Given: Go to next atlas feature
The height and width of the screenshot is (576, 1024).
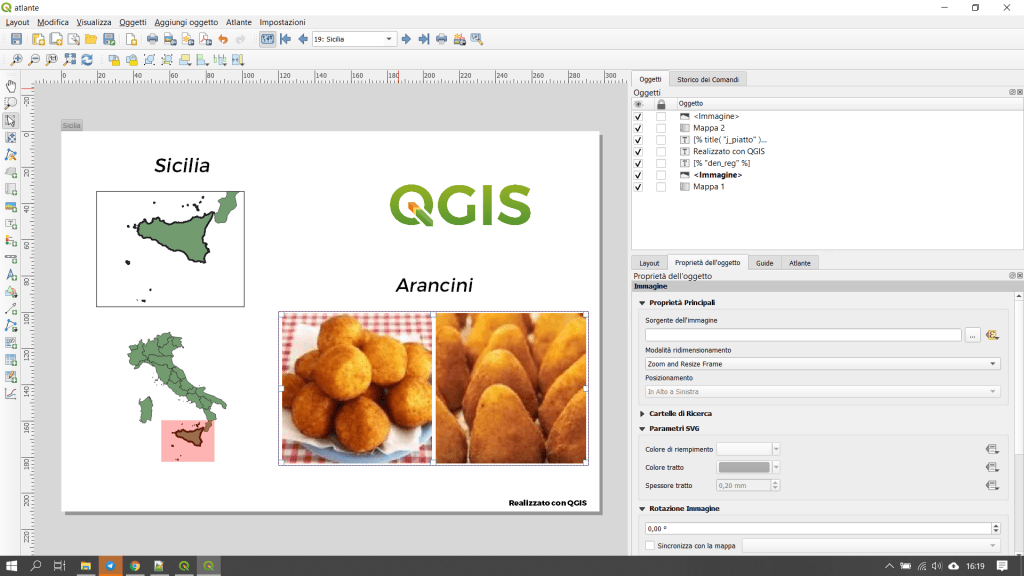Looking at the screenshot, I should pos(406,39).
